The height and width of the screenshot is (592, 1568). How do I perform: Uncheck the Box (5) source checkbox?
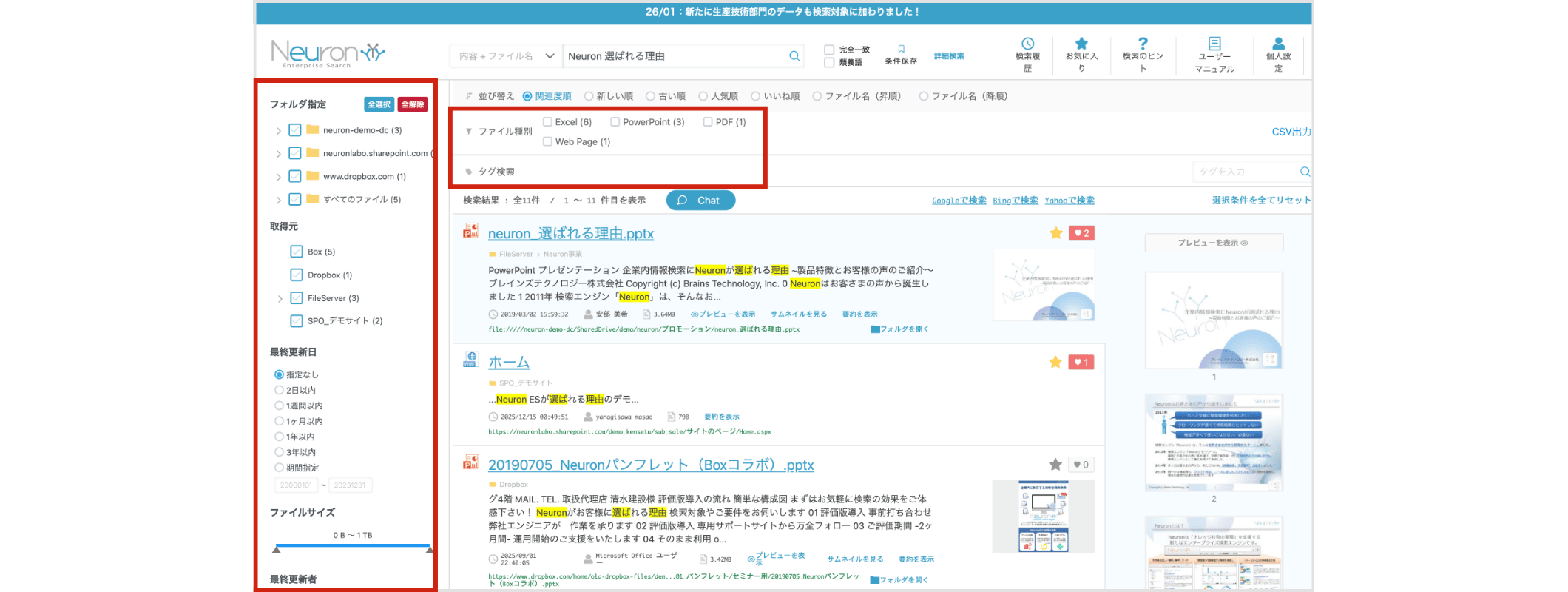coord(297,252)
